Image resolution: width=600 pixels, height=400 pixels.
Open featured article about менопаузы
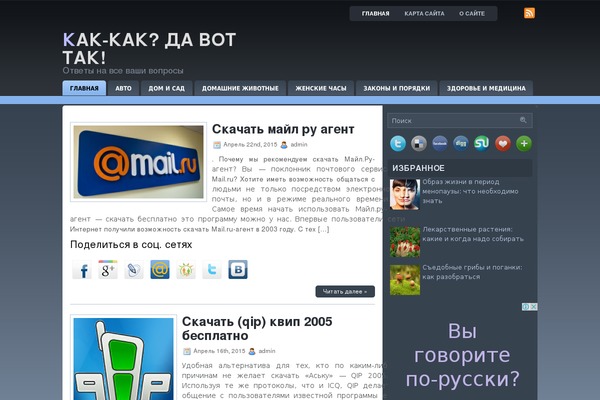pos(470,191)
